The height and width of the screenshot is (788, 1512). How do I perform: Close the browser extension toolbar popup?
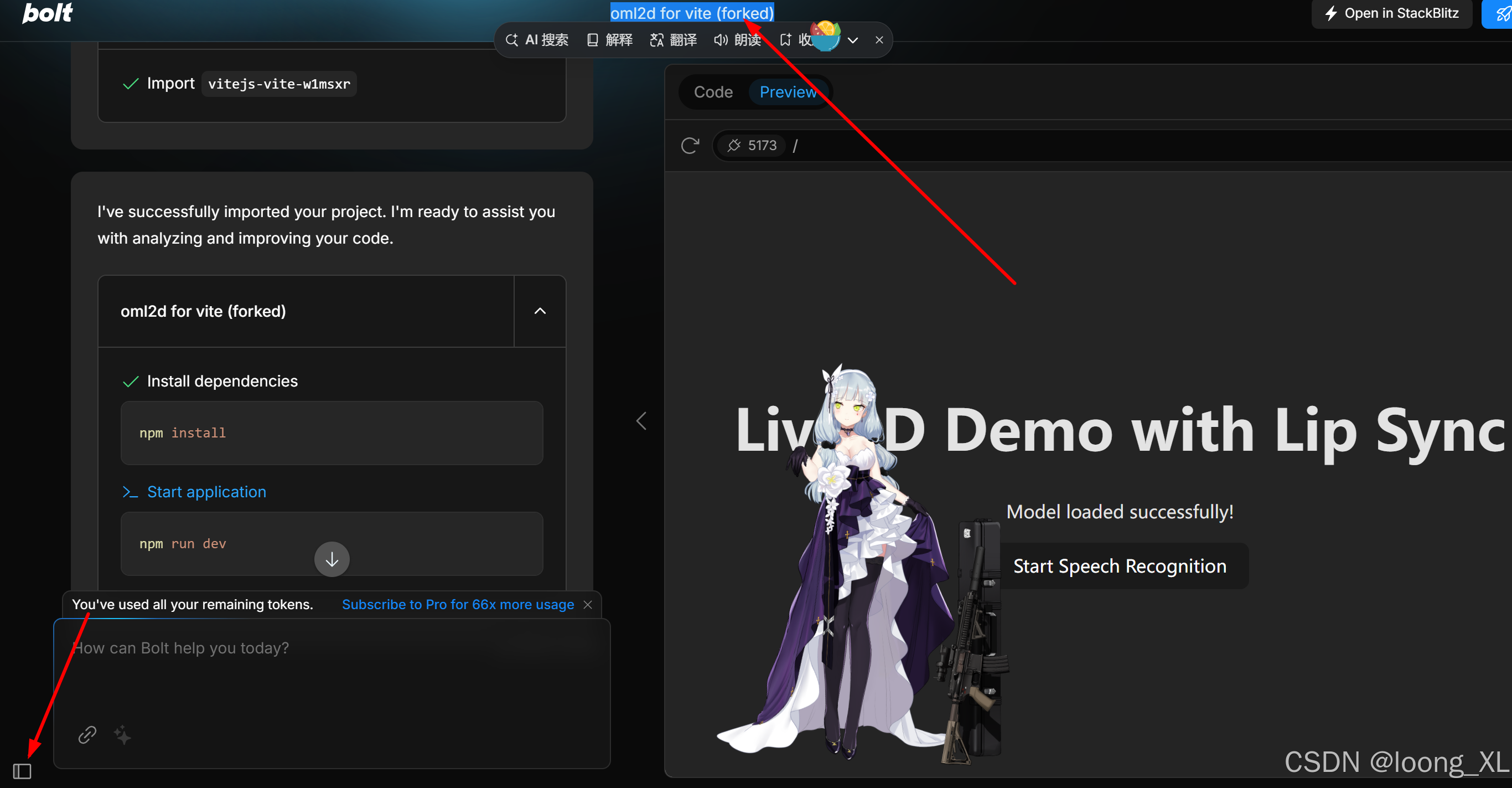tap(879, 40)
